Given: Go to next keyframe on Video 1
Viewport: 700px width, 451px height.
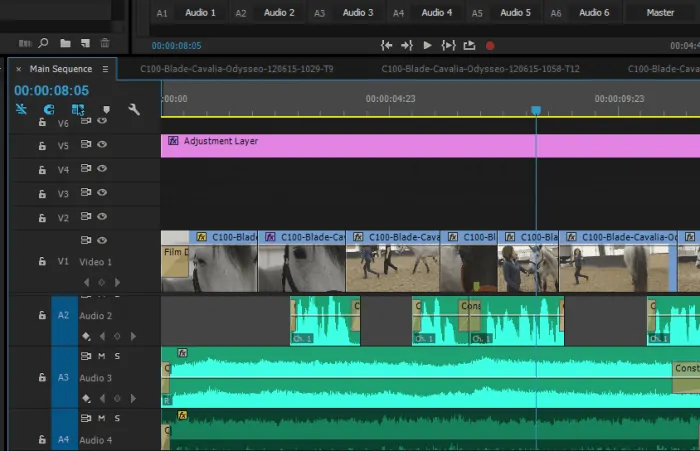Looking at the screenshot, I should [x=117, y=282].
